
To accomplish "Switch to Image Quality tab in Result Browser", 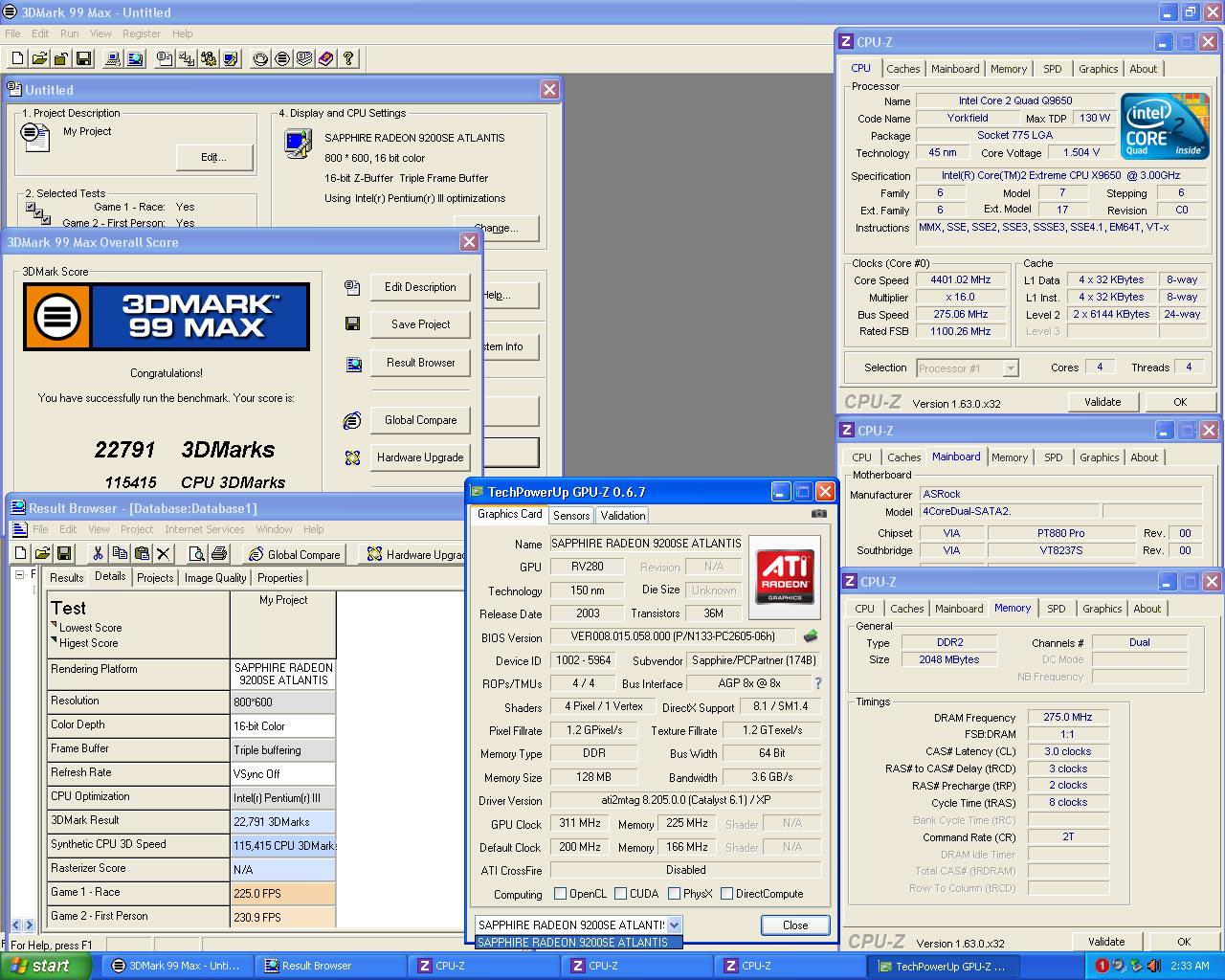I will click(215, 578).
